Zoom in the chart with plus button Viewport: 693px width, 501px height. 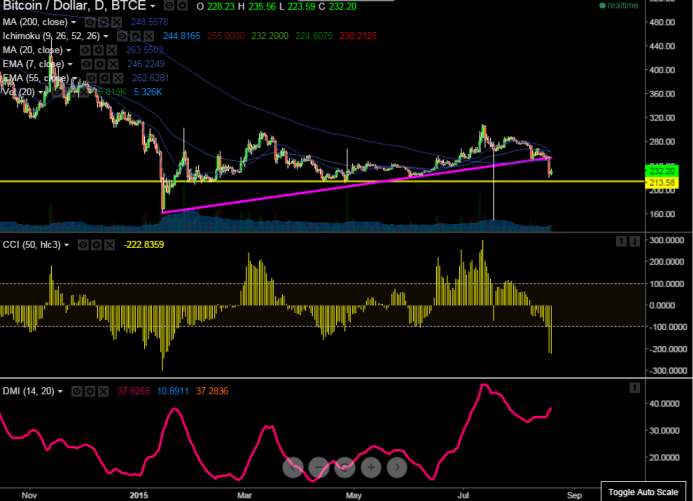[371, 467]
